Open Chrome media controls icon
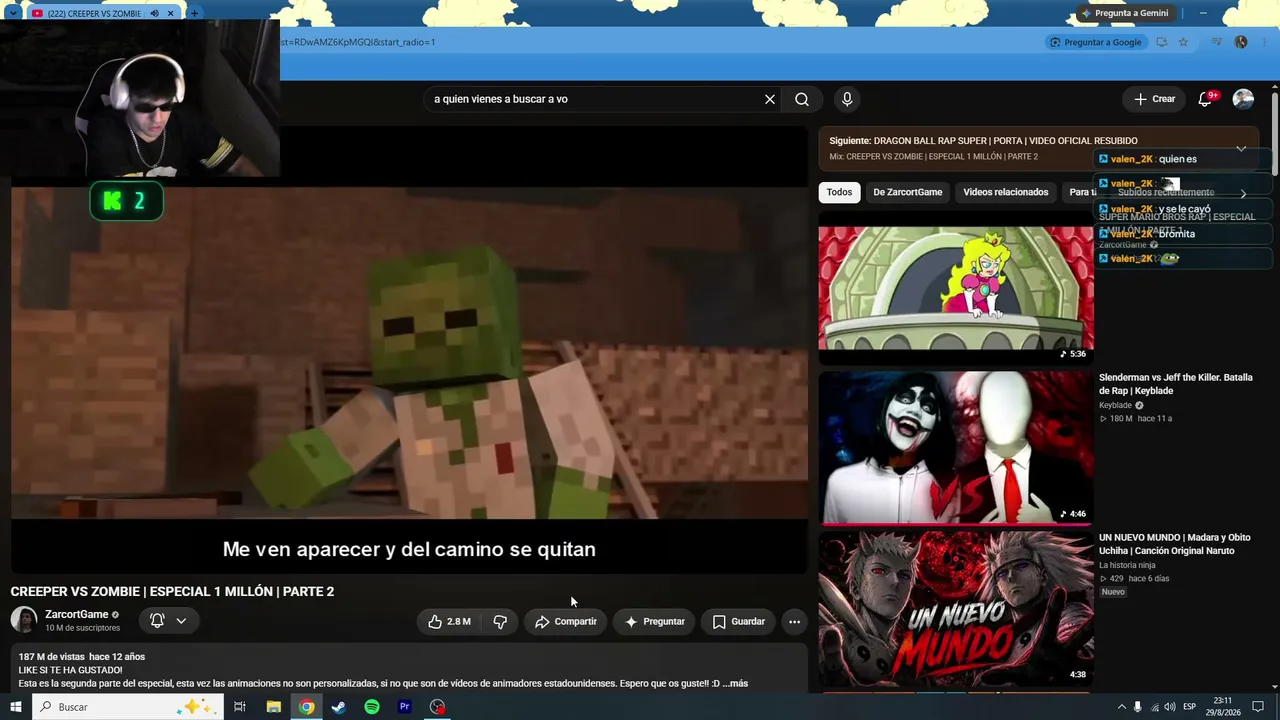This screenshot has height=720, width=1280. (1216, 42)
